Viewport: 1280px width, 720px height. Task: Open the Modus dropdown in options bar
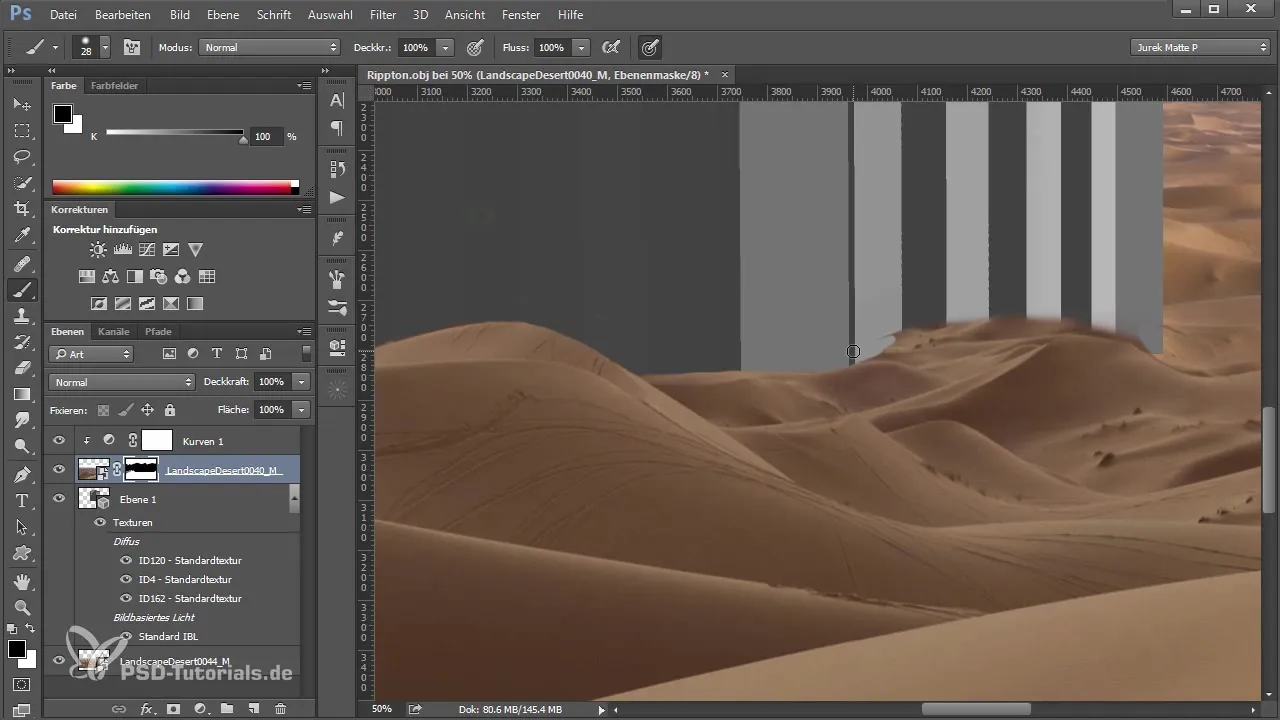pos(269,47)
